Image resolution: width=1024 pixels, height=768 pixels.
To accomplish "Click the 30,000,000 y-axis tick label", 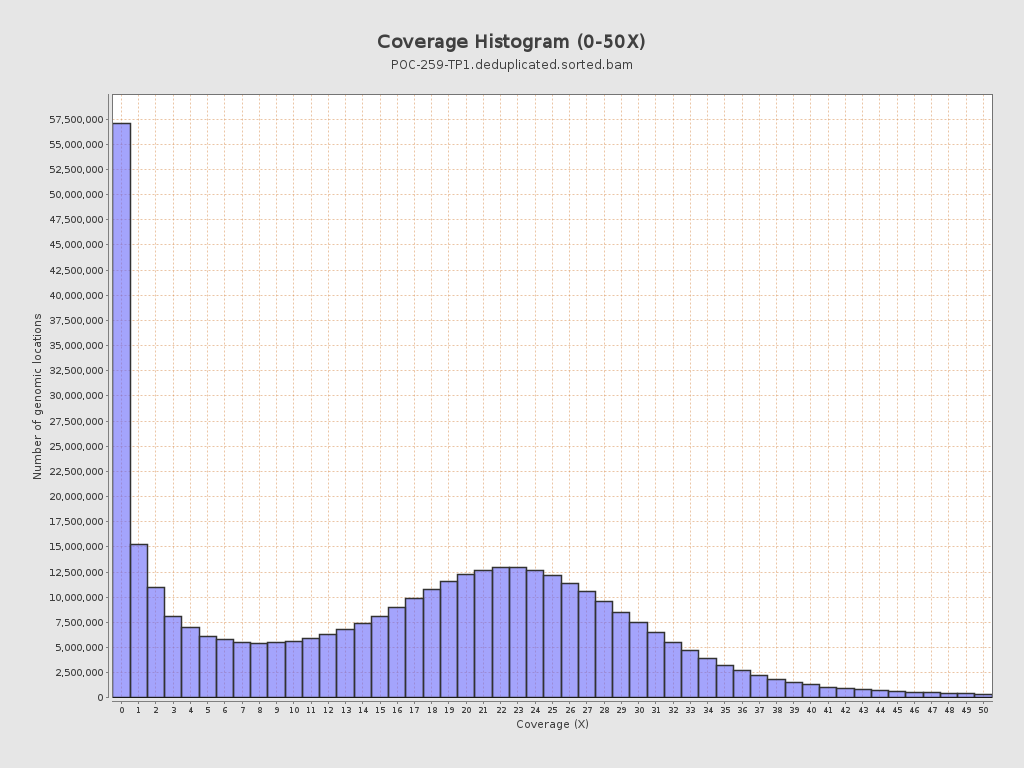I will click(x=75, y=396).
